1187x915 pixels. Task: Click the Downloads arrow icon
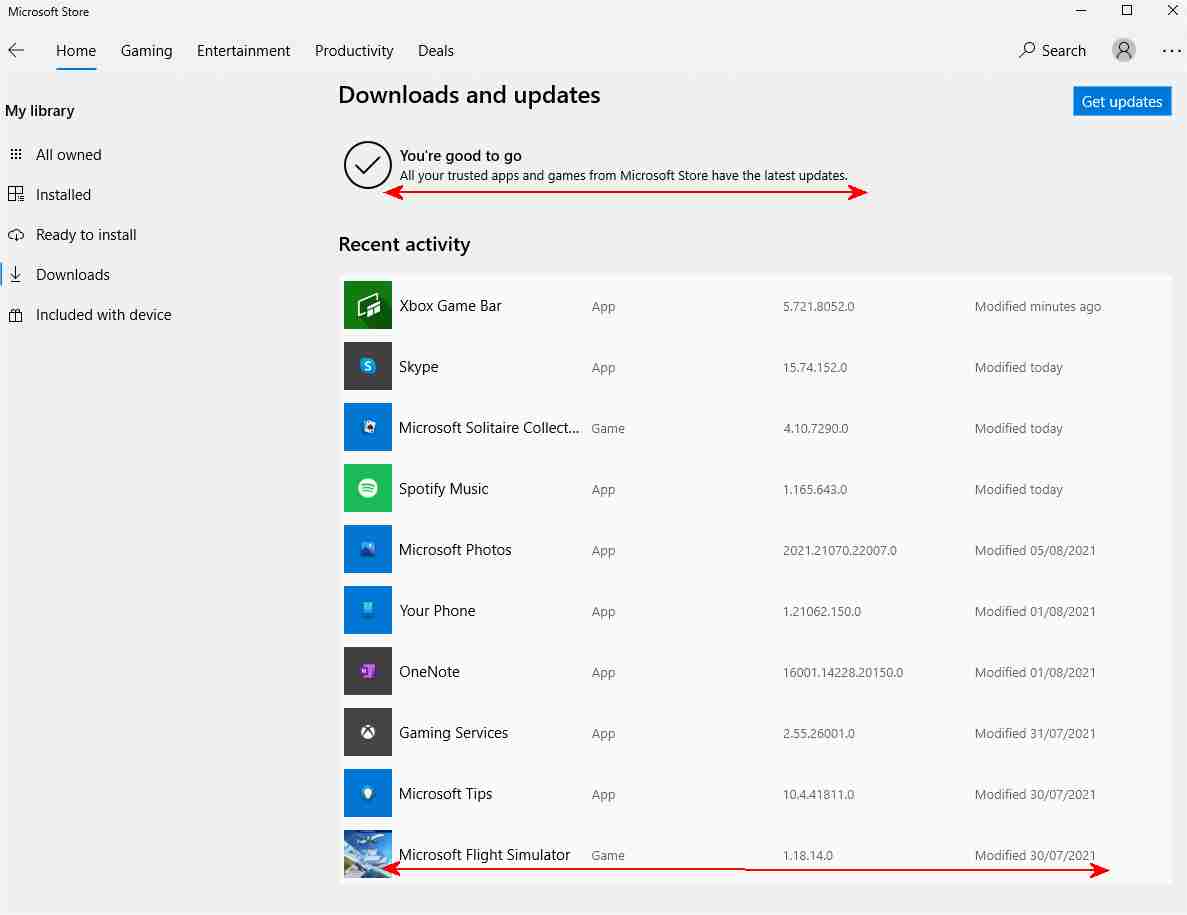16,275
